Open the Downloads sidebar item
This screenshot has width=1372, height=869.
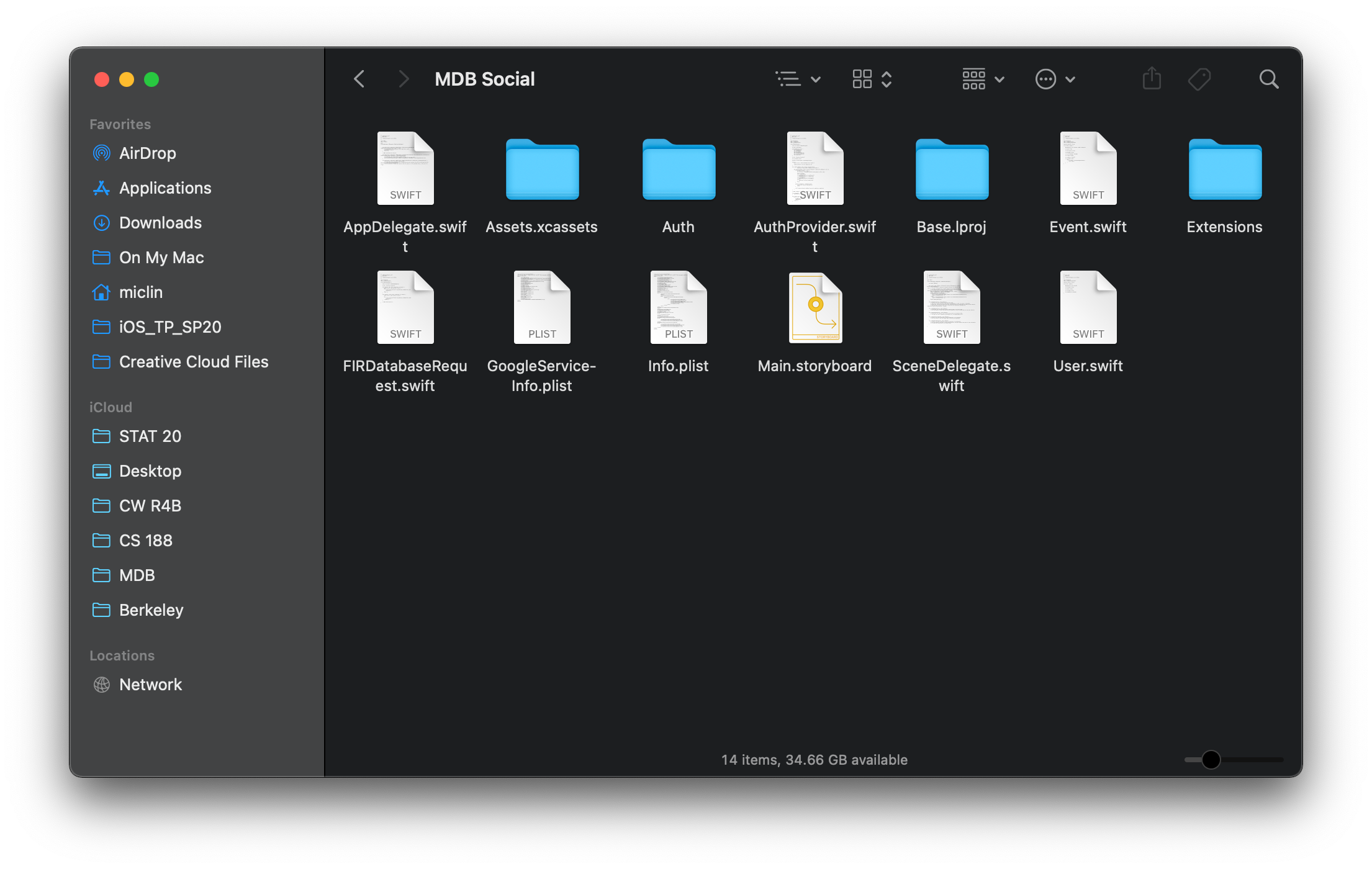[160, 222]
